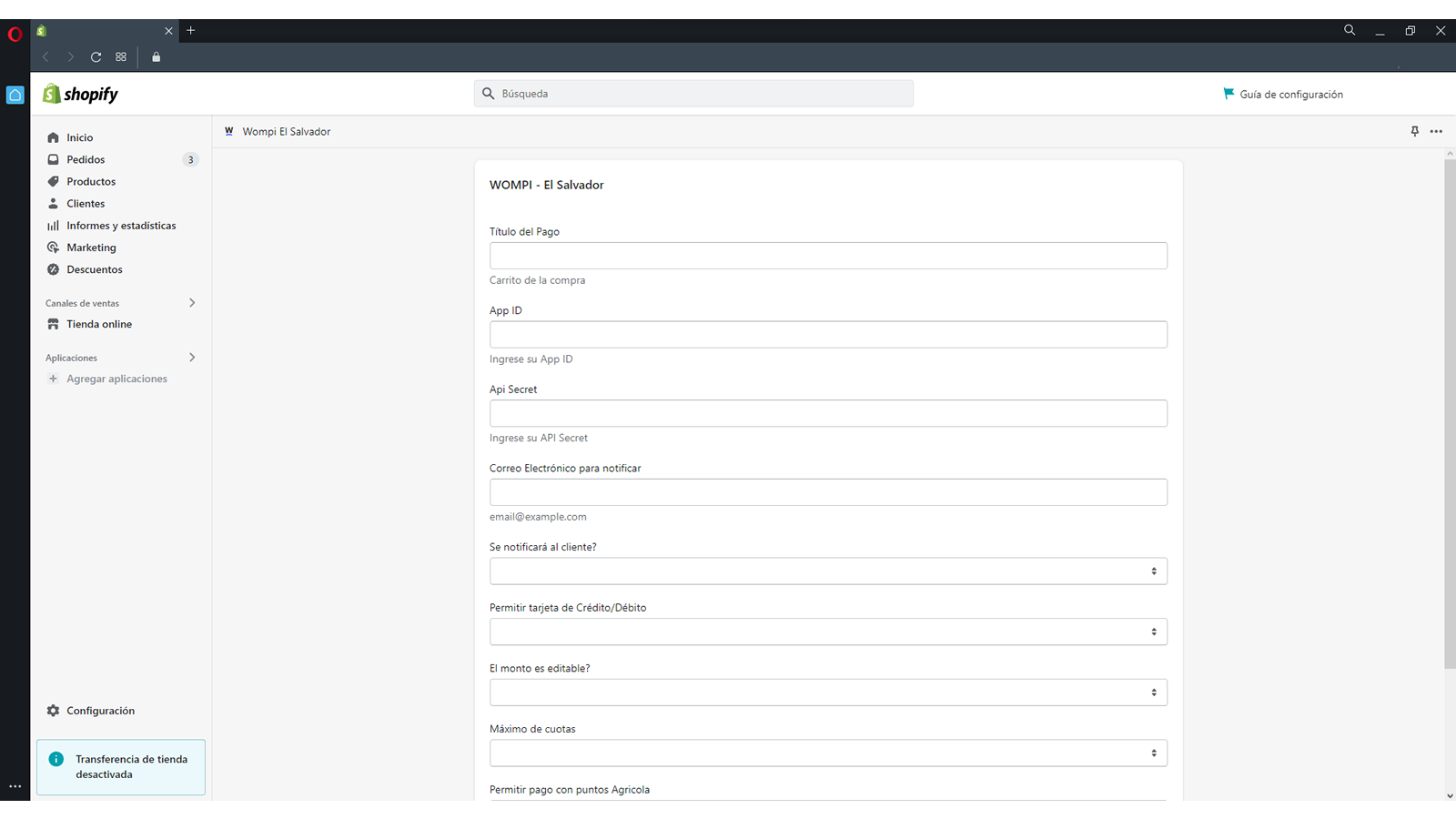Open Opera speed dial grid icon

pyautogui.click(x=121, y=56)
